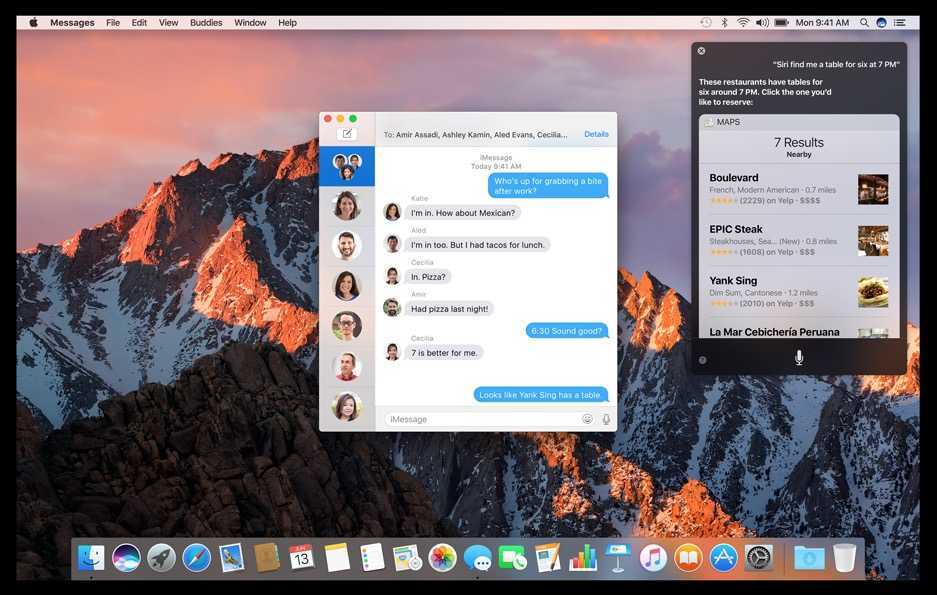Viewport: 937px width, 595px height.
Task: Open FaceTime icon in Dock
Action: (x=513, y=558)
